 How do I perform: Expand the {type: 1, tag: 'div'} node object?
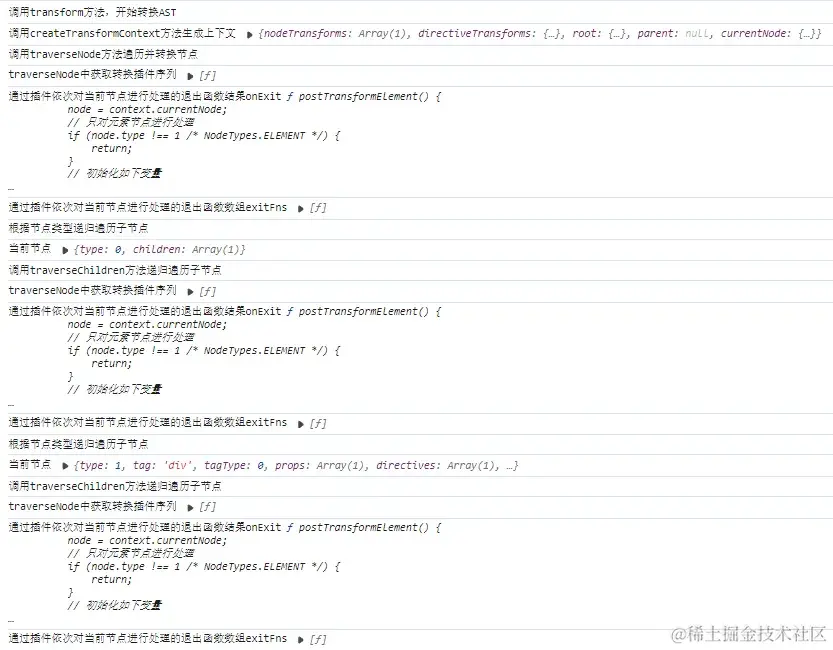tap(65, 466)
